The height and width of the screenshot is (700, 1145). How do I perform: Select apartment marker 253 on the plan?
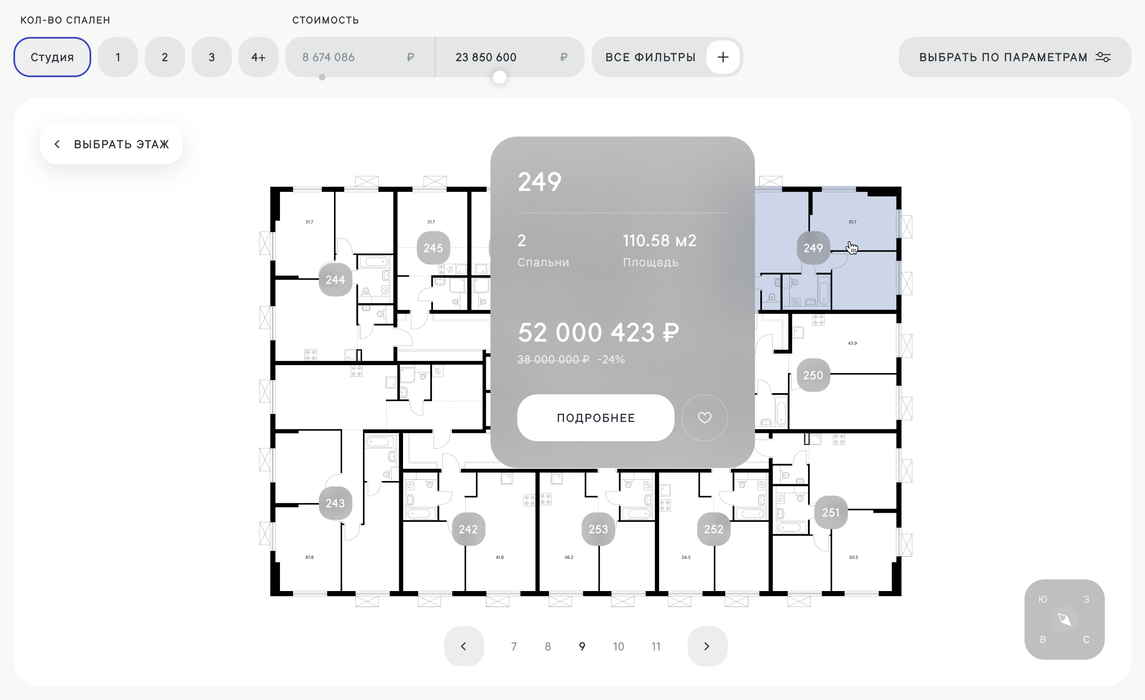tap(598, 529)
